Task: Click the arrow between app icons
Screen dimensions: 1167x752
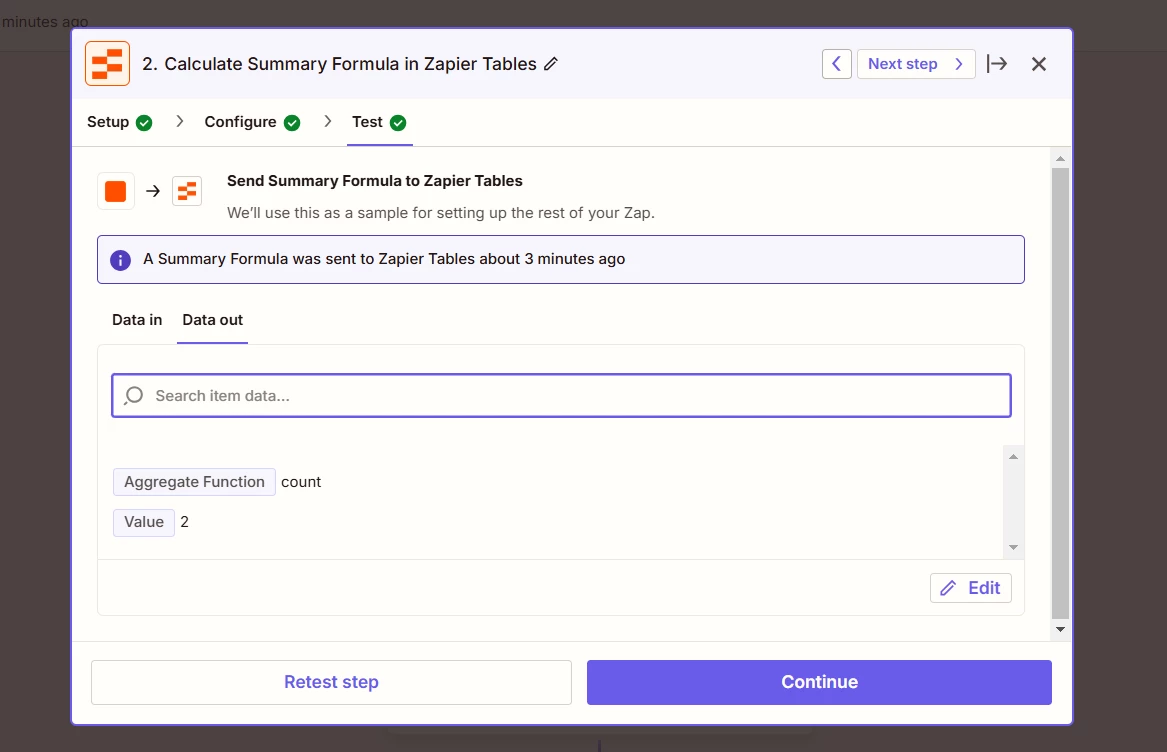Action: (x=153, y=191)
